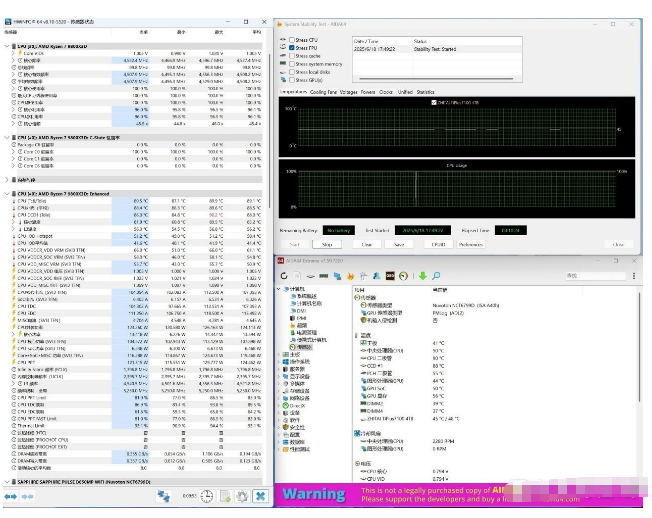Click the HWiNFO clock reset timer icon
Viewport: 652px width, 518px height.
click(205, 496)
